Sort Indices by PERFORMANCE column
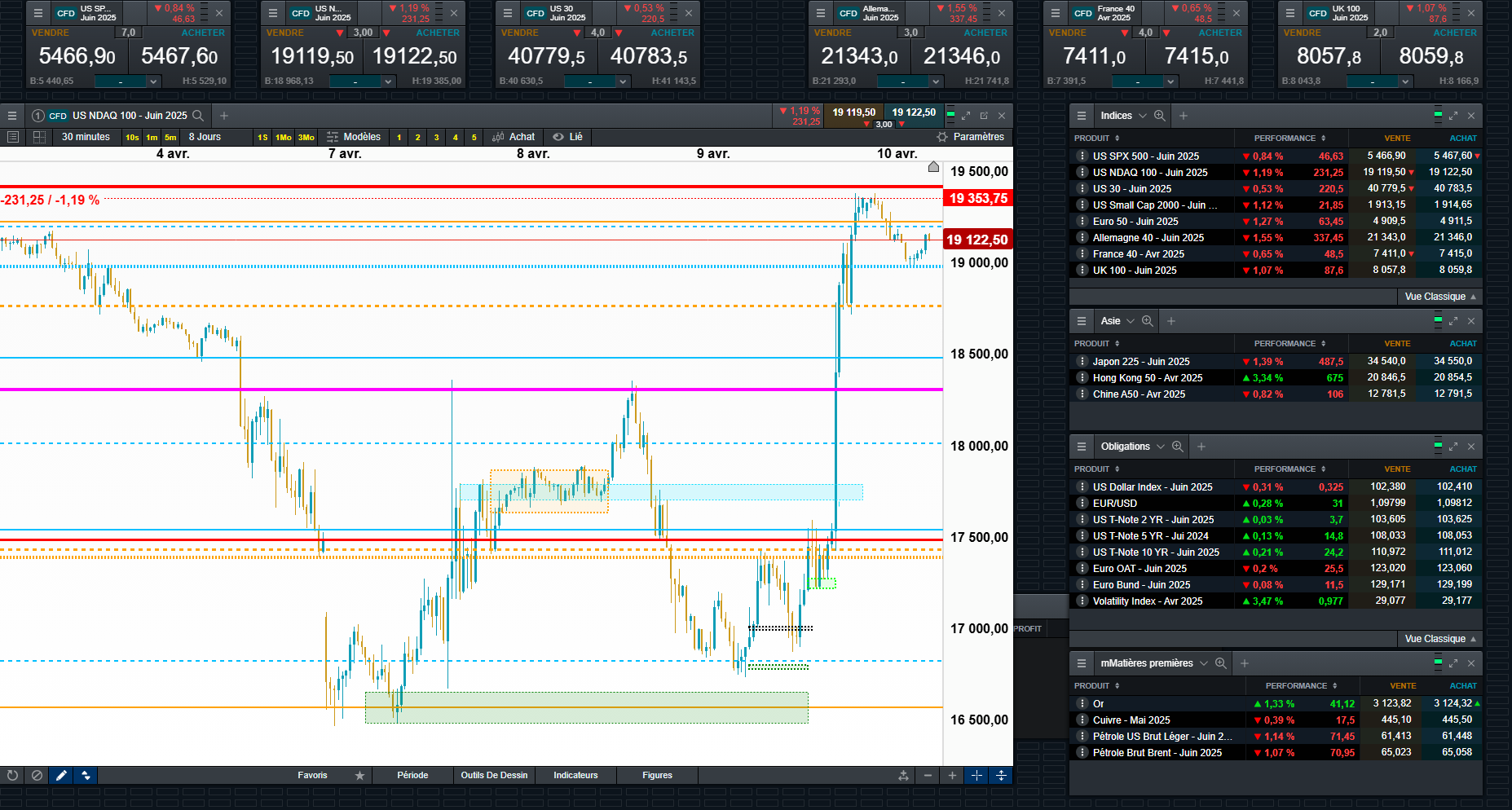This screenshot has height=810, width=1512. point(1289,139)
